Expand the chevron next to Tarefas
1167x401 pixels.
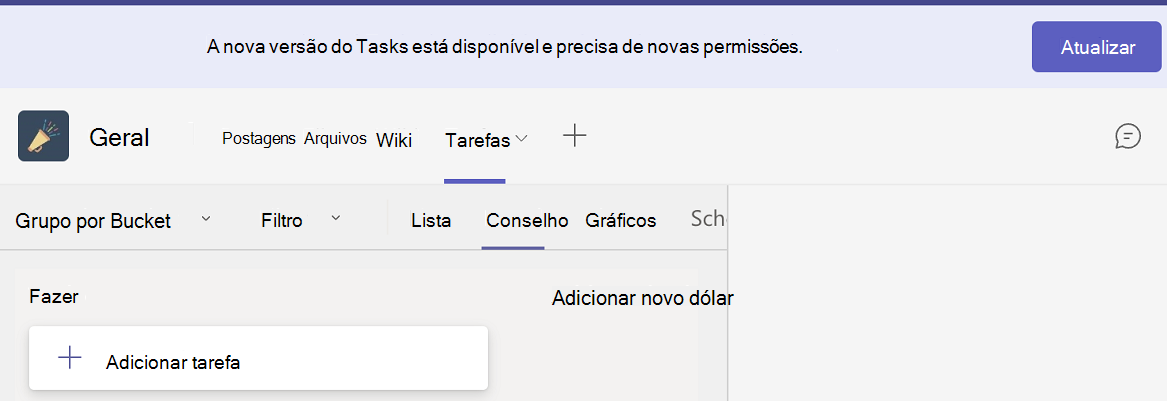[x=520, y=140]
